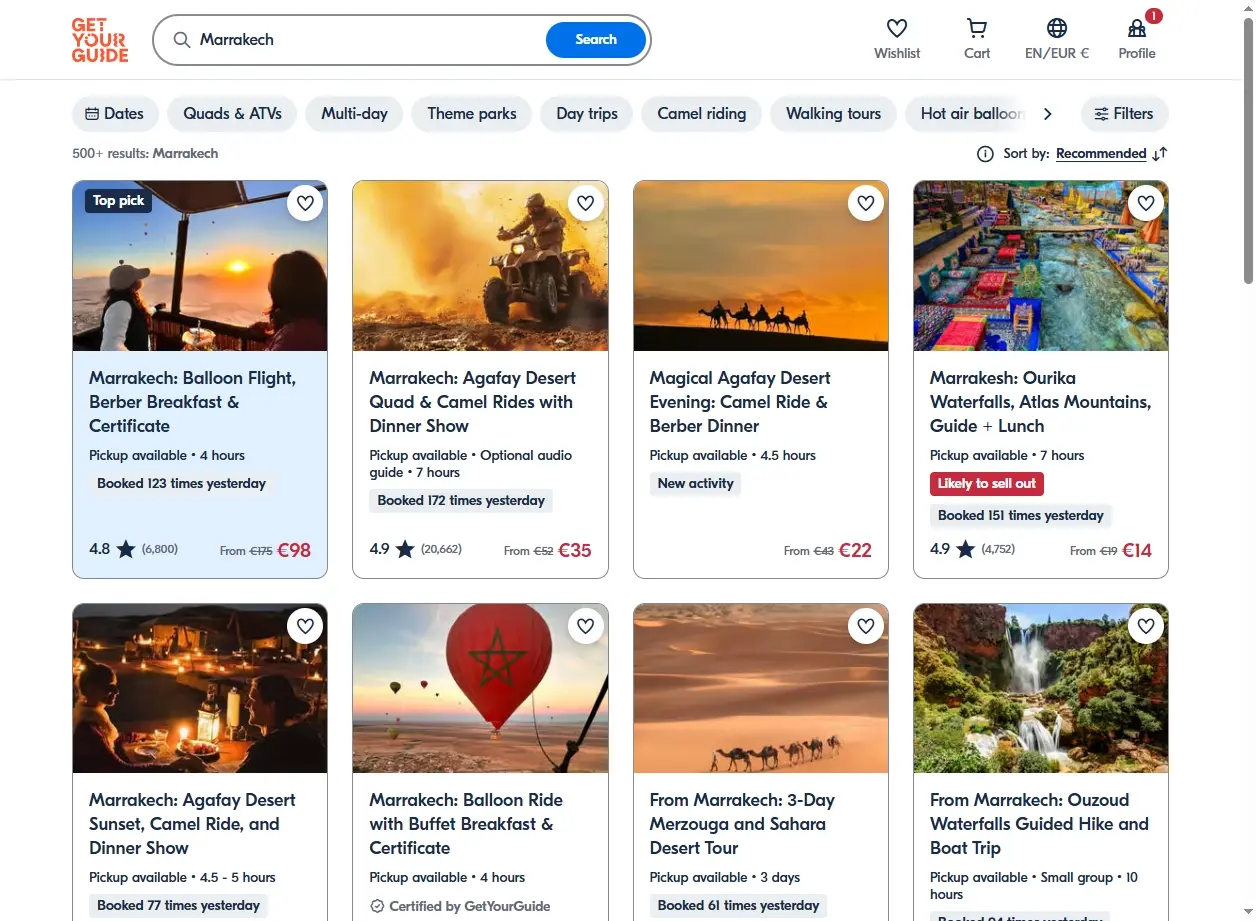The height and width of the screenshot is (921, 1256).
Task: Open the Sahara dunes camel photo thumbnail
Action: click(x=761, y=688)
